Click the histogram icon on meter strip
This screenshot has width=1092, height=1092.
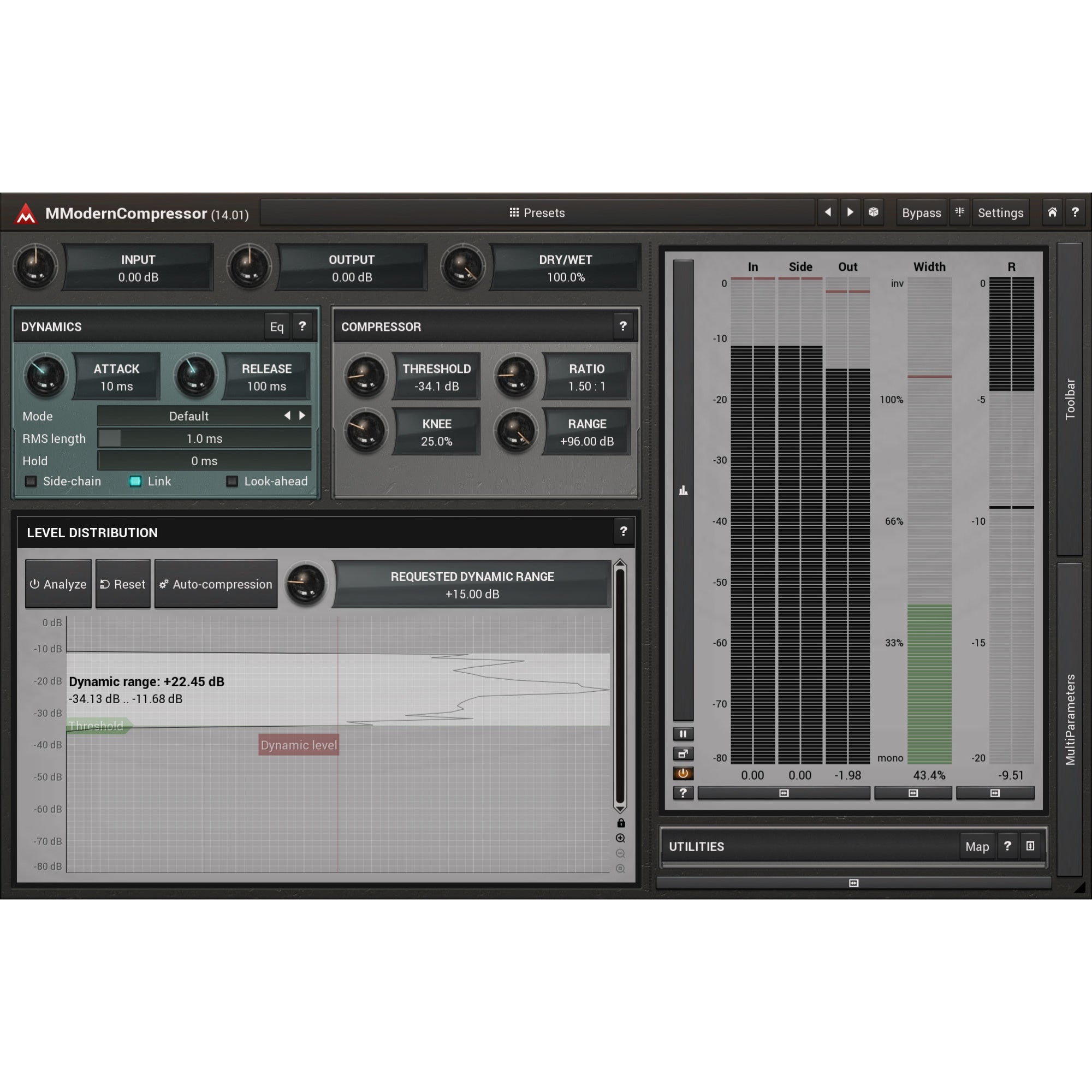pyautogui.click(x=683, y=490)
